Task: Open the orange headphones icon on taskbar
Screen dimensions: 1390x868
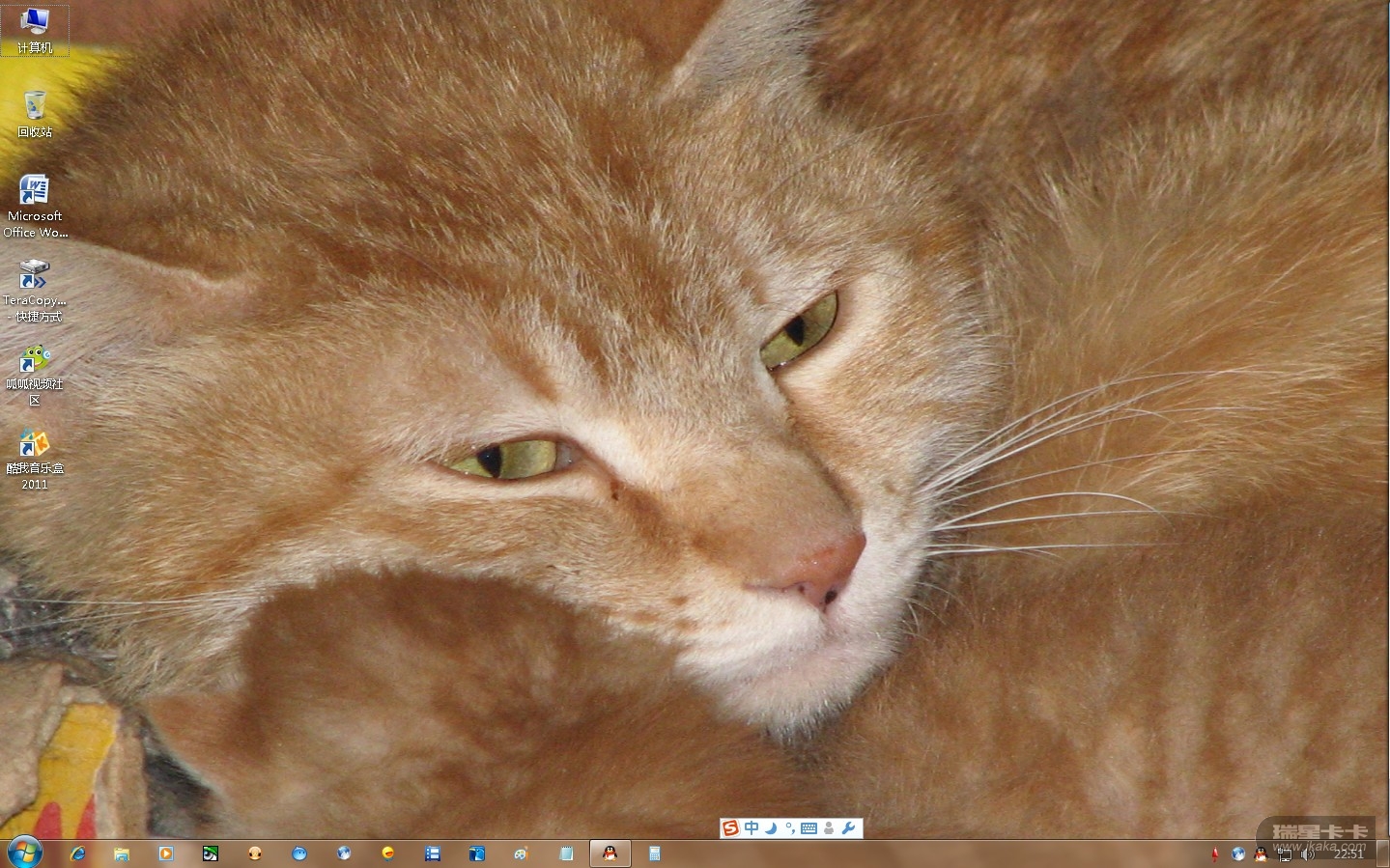Action: 255,854
